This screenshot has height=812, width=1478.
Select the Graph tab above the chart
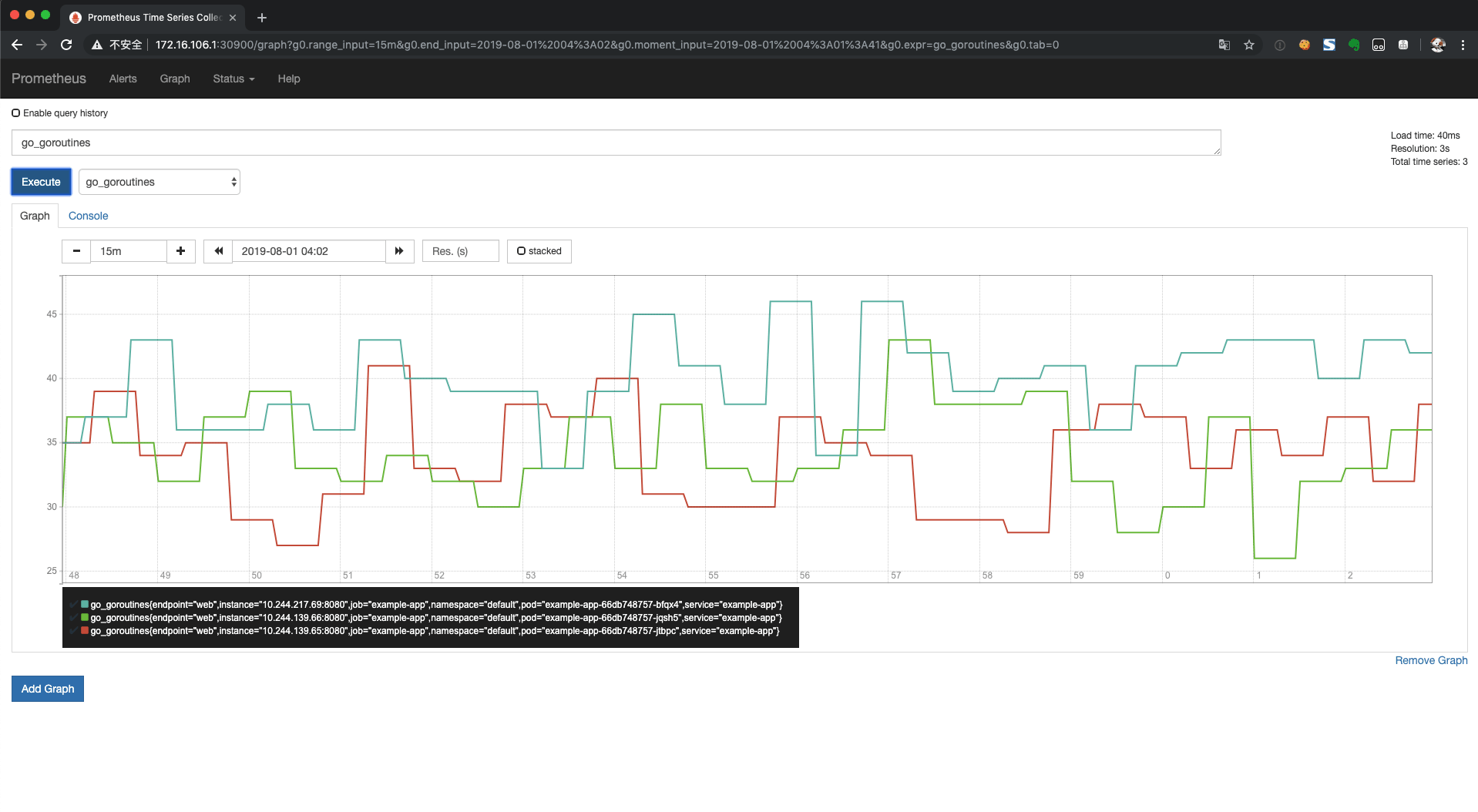point(35,216)
